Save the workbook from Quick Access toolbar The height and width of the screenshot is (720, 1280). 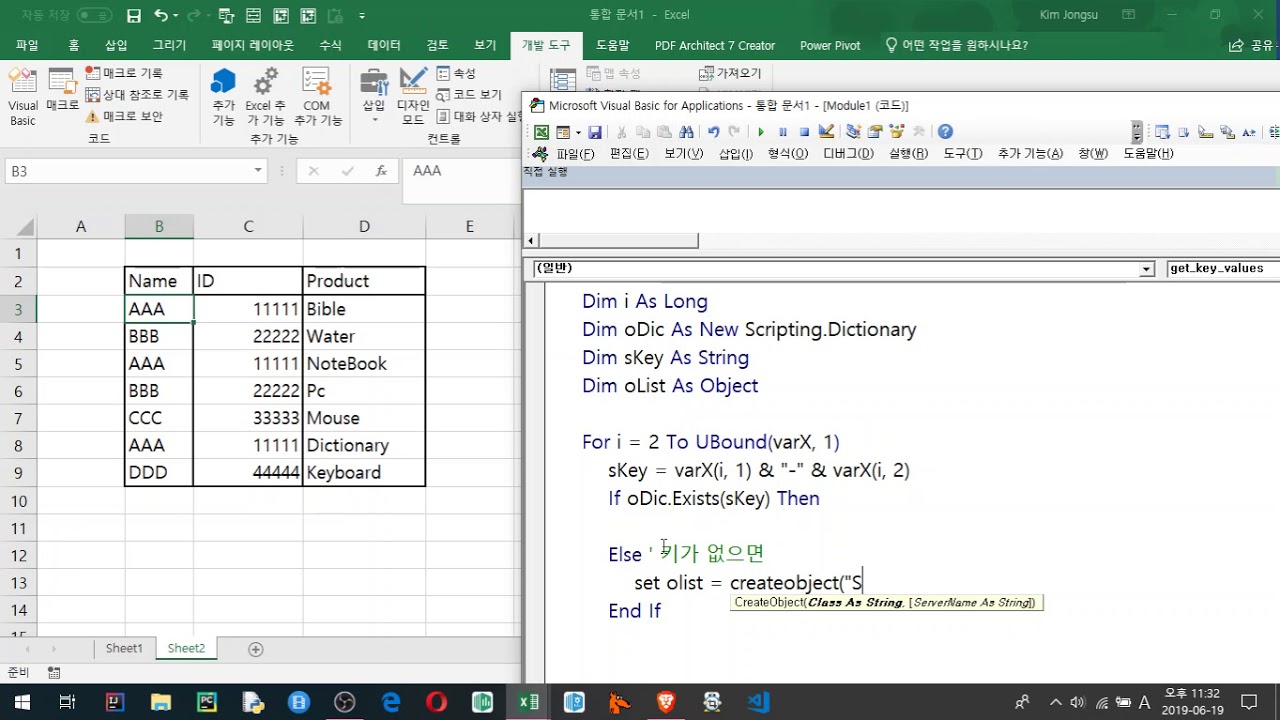point(134,16)
